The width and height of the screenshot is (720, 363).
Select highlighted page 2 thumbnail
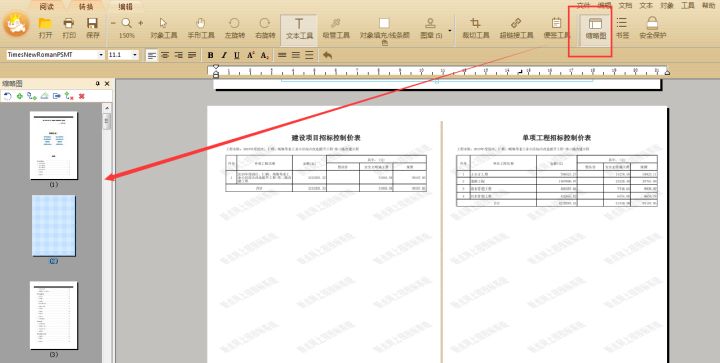click(54, 226)
